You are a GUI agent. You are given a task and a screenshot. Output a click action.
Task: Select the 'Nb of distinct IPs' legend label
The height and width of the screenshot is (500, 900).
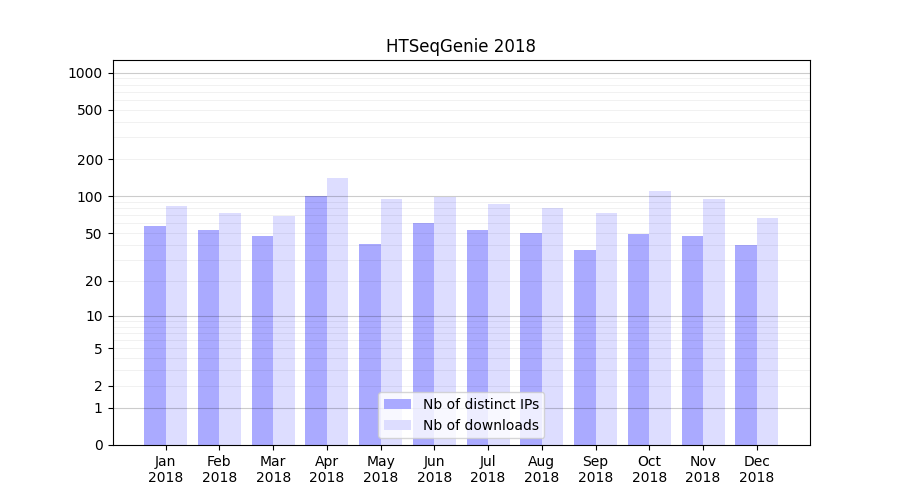click(x=480, y=404)
